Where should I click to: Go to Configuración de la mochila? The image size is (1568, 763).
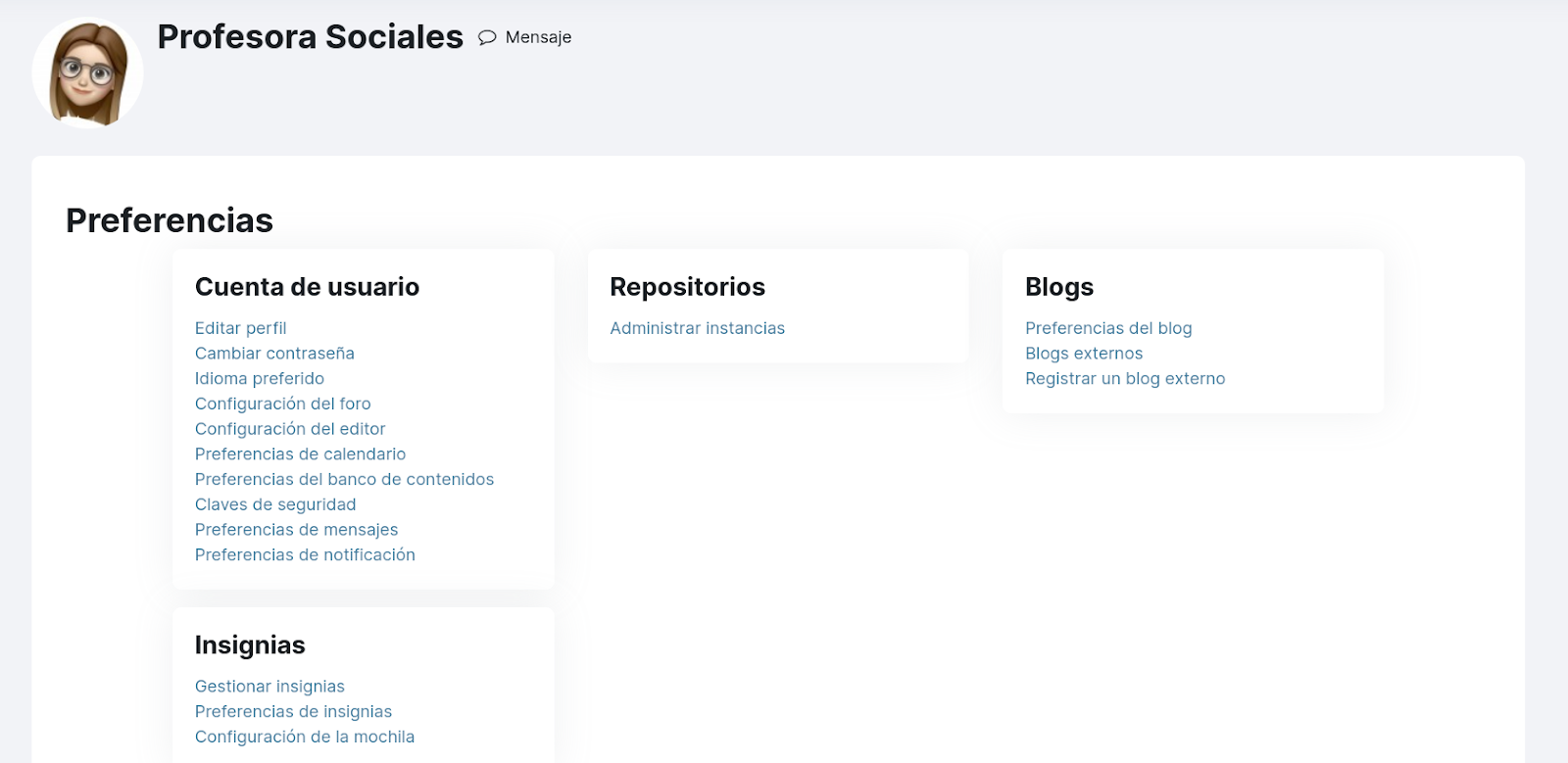pyautogui.click(x=305, y=737)
